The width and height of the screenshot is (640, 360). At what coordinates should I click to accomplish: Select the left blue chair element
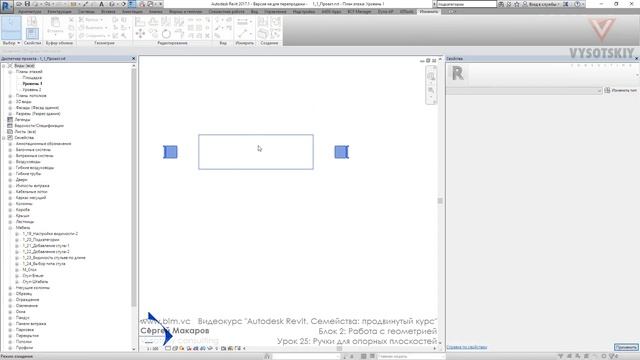coord(170,152)
